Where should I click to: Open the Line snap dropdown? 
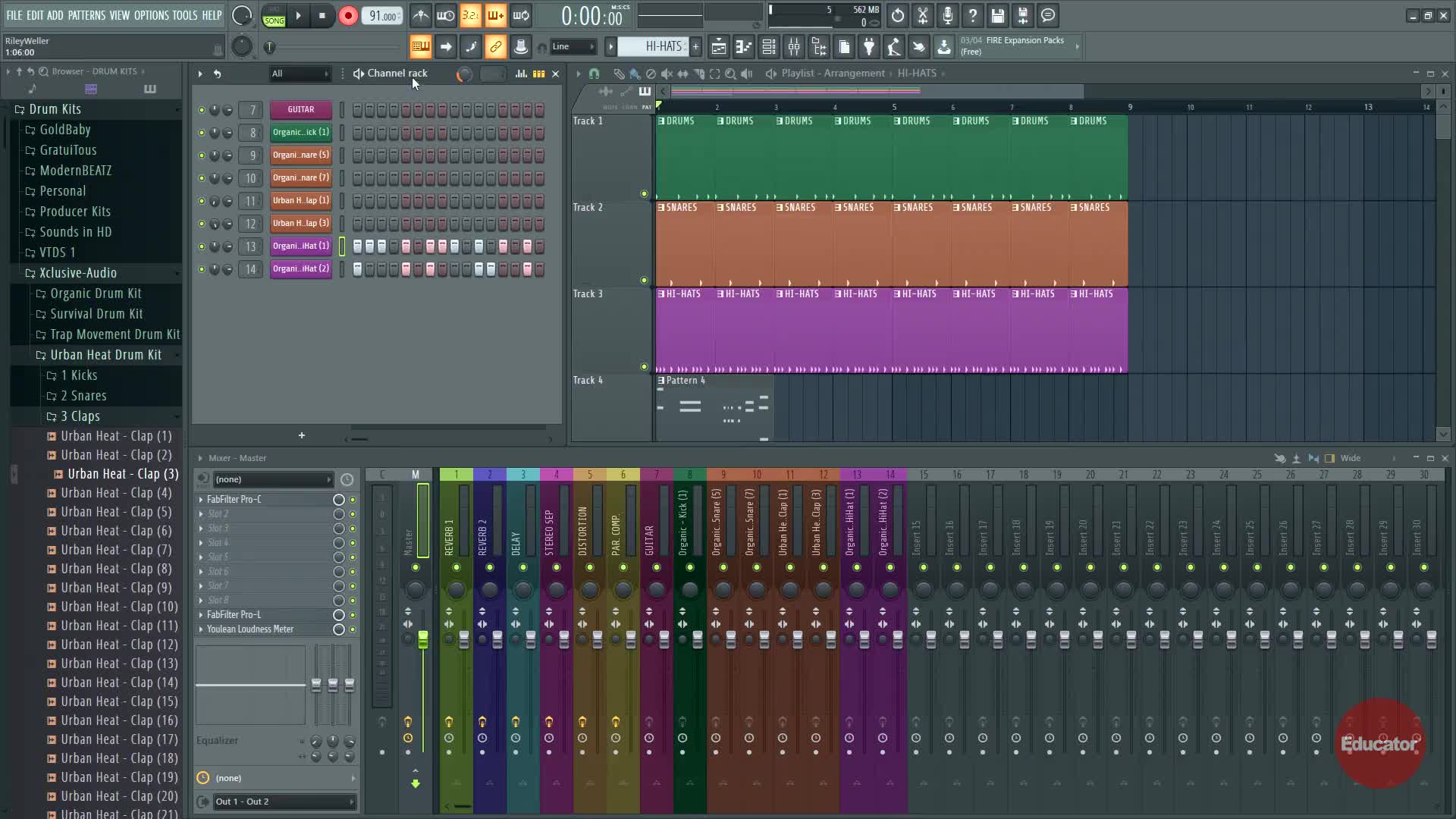573,47
